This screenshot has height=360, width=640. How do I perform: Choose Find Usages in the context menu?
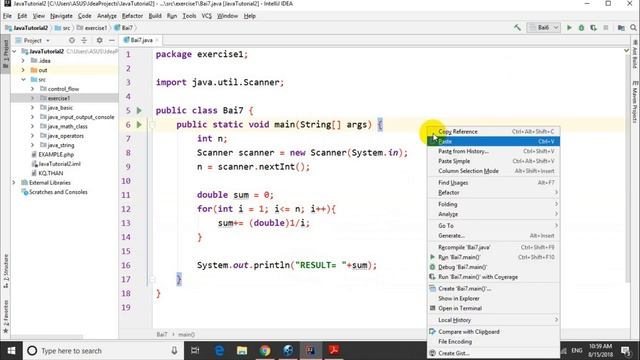(x=493, y=183)
